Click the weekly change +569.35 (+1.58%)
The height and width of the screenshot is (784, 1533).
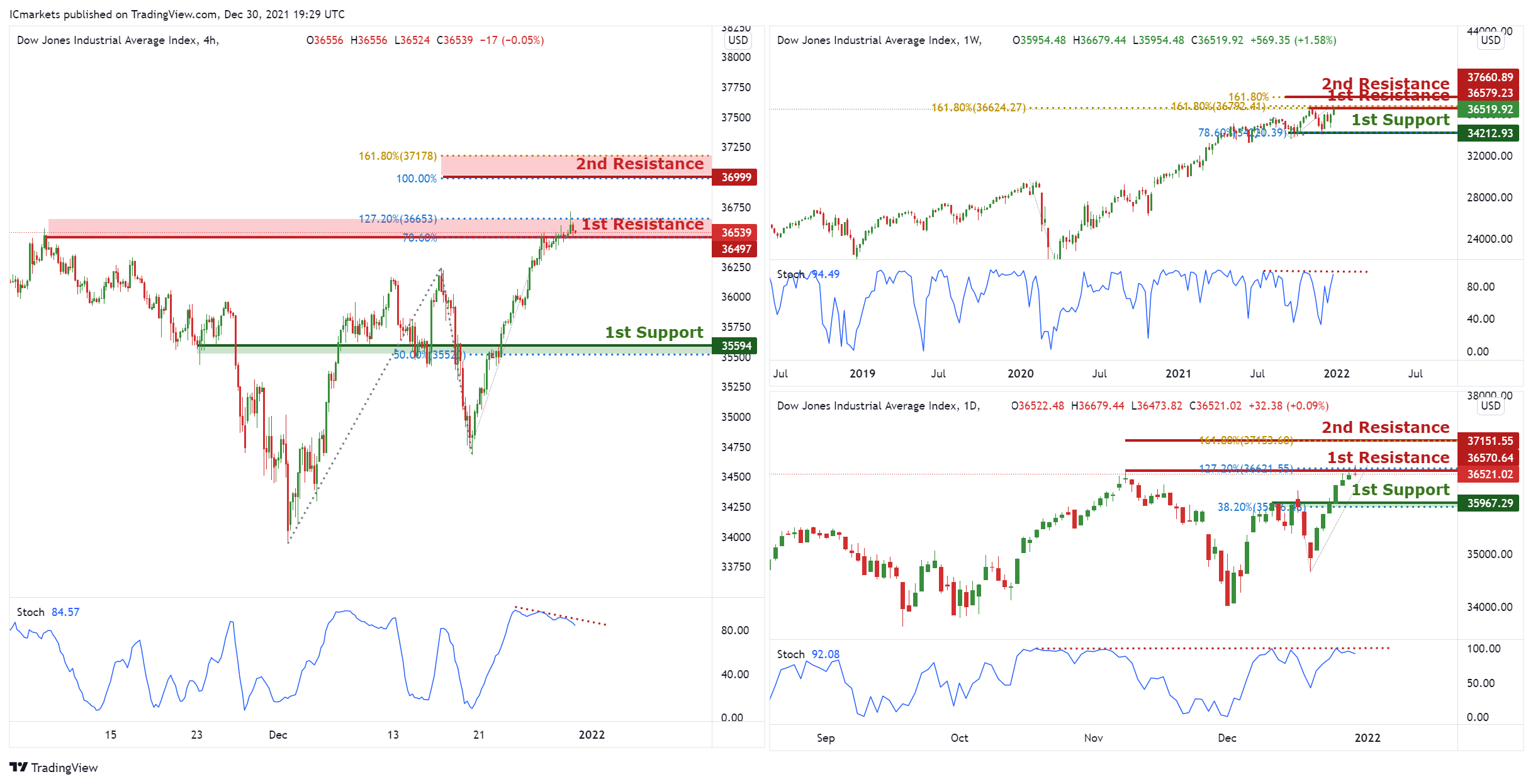click(x=1293, y=40)
